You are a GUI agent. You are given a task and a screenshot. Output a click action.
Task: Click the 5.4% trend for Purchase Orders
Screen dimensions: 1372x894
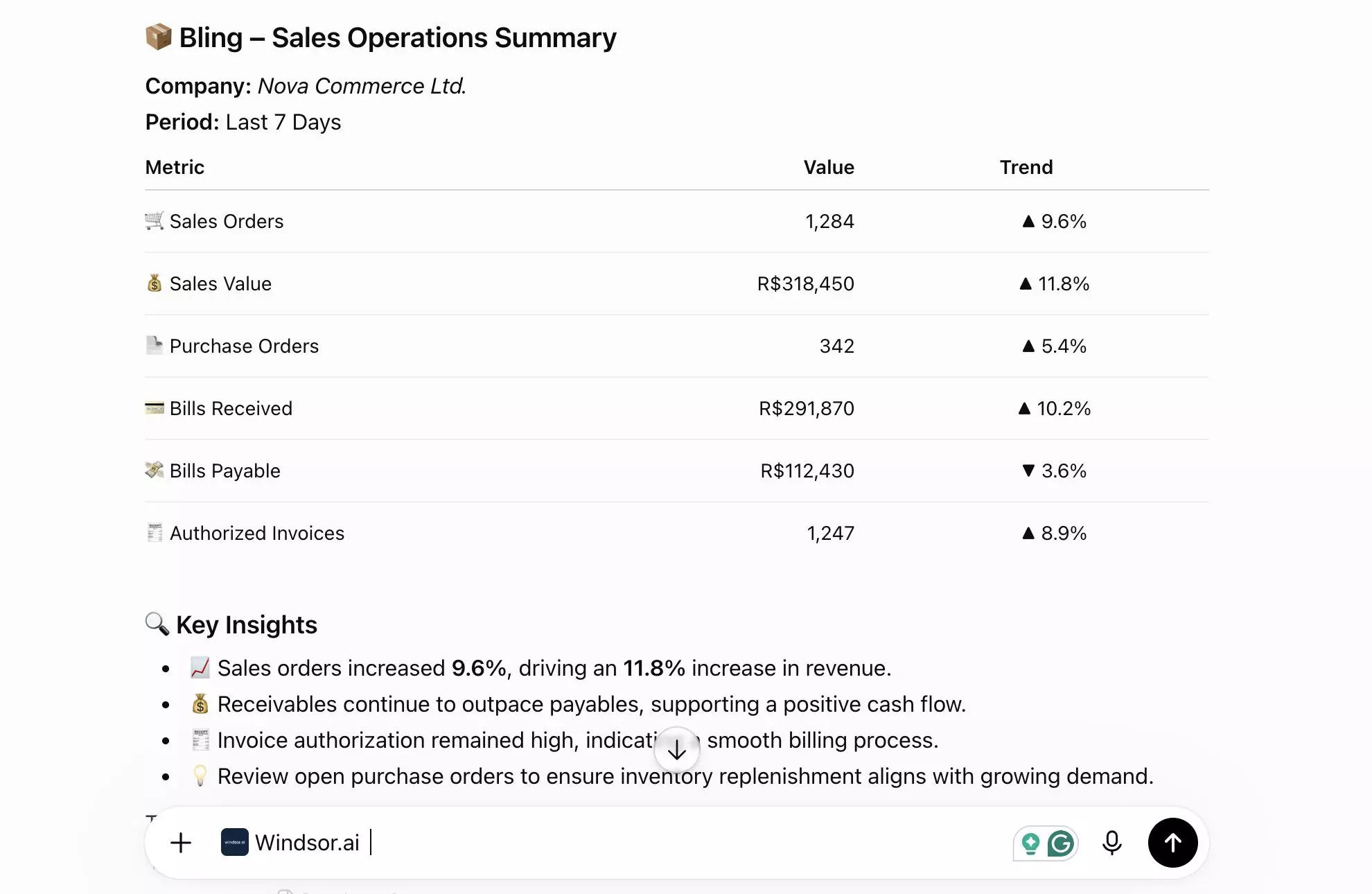(1054, 346)
